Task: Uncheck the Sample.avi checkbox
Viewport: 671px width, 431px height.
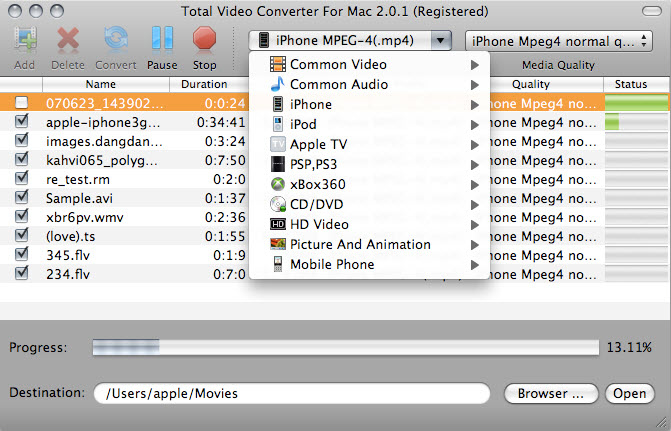Action: tap(22, 198)
